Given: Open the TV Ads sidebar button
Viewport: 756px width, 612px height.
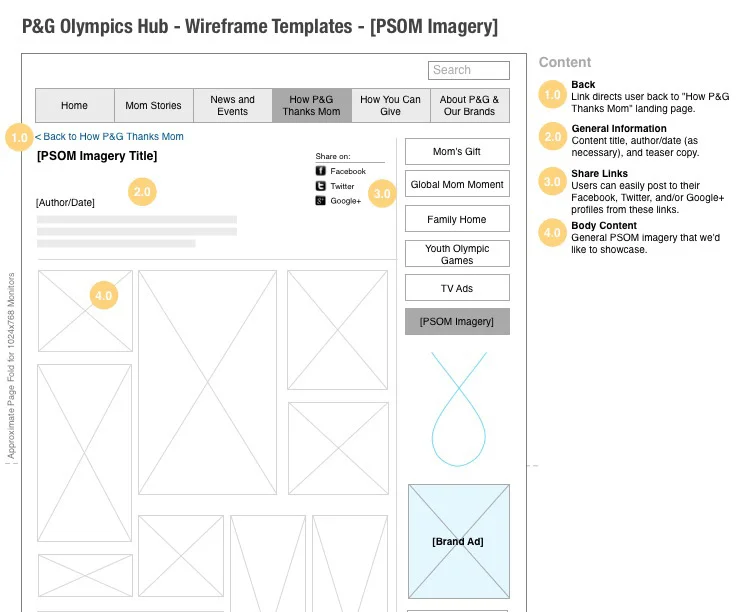Looking at the screenshot, I should click(457, 288).
